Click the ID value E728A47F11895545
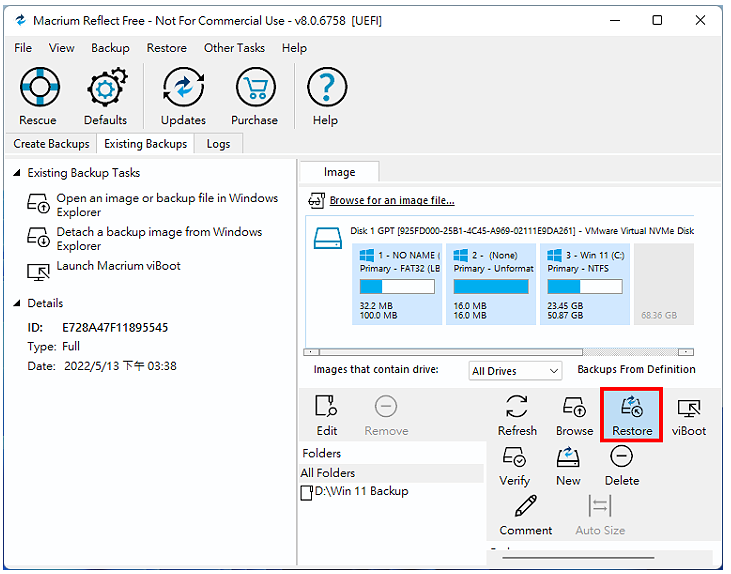 click(115, 328)
